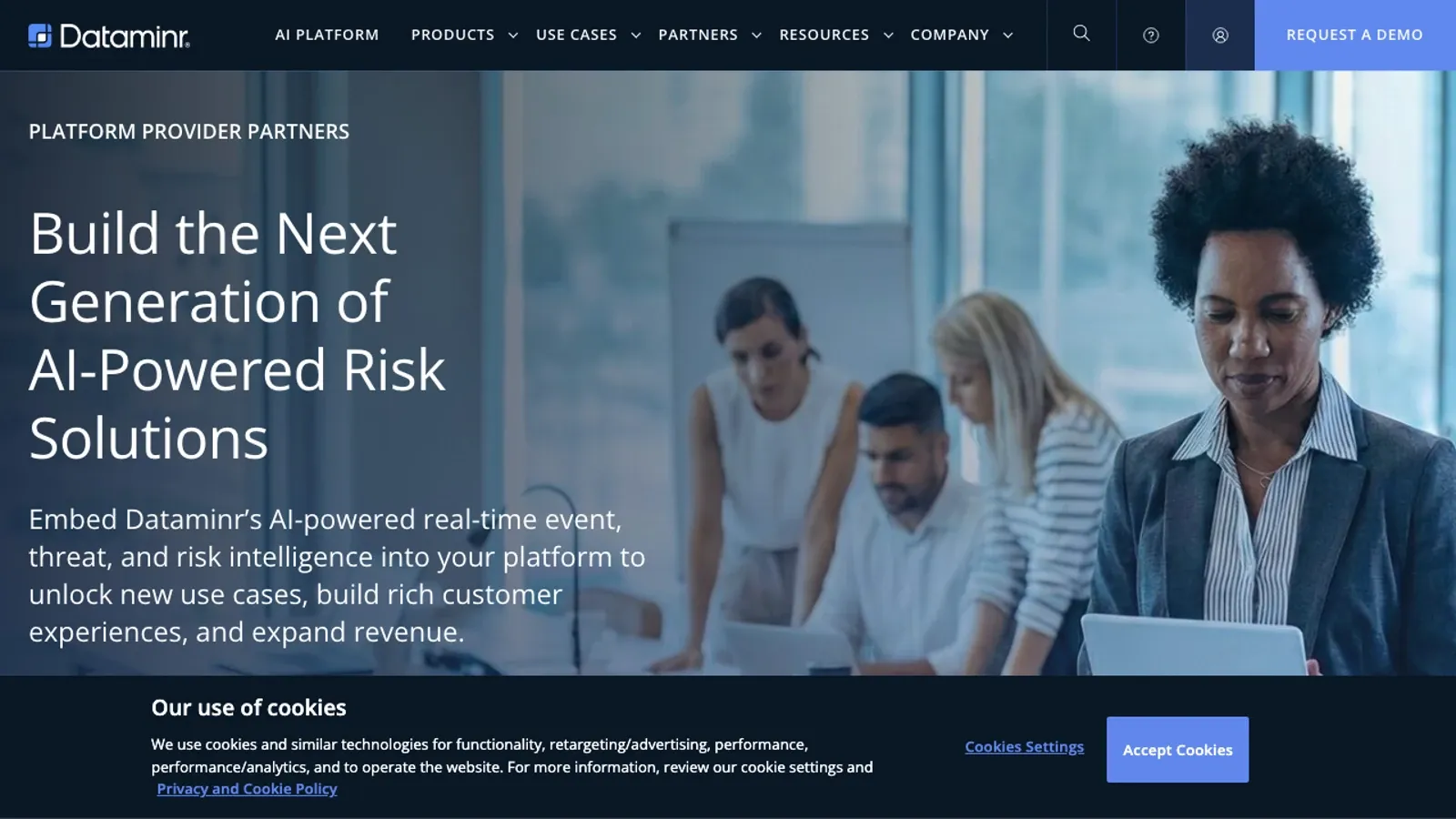Open the Partners menu
Image resolution: width=1456 pixels, height=819 pixels.
pos(698,35)
